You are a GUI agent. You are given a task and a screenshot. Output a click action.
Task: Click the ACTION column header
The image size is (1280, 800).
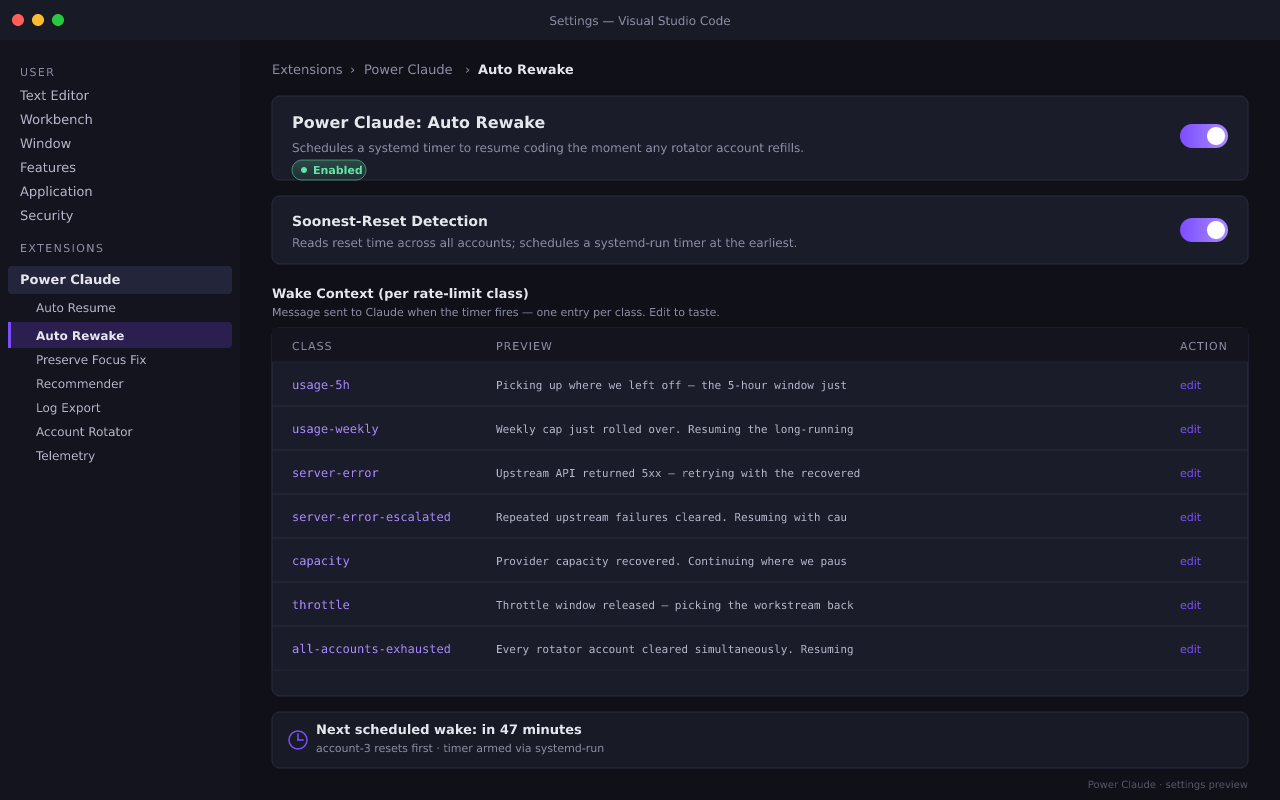coord(1204,346)
